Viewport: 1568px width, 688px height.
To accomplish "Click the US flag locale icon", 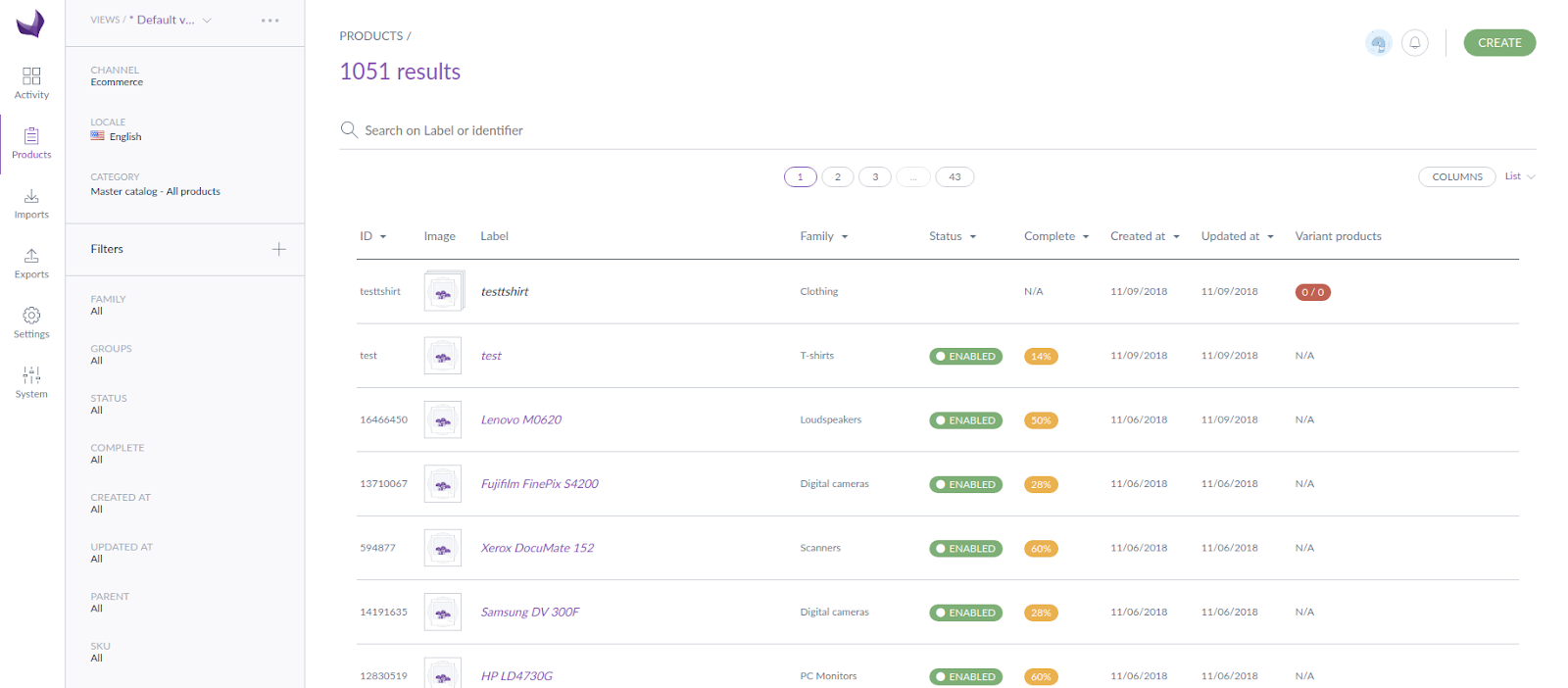I will pos(98,136).
